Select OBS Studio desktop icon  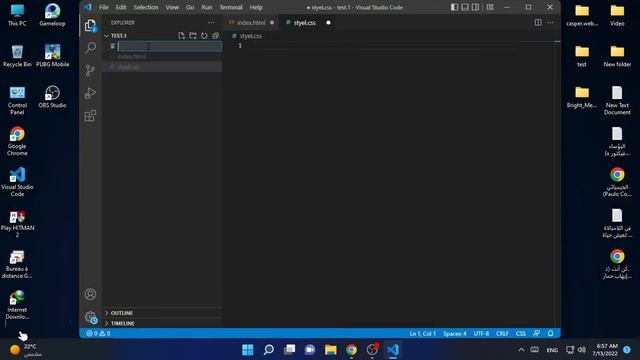click(x=52, y=97)
